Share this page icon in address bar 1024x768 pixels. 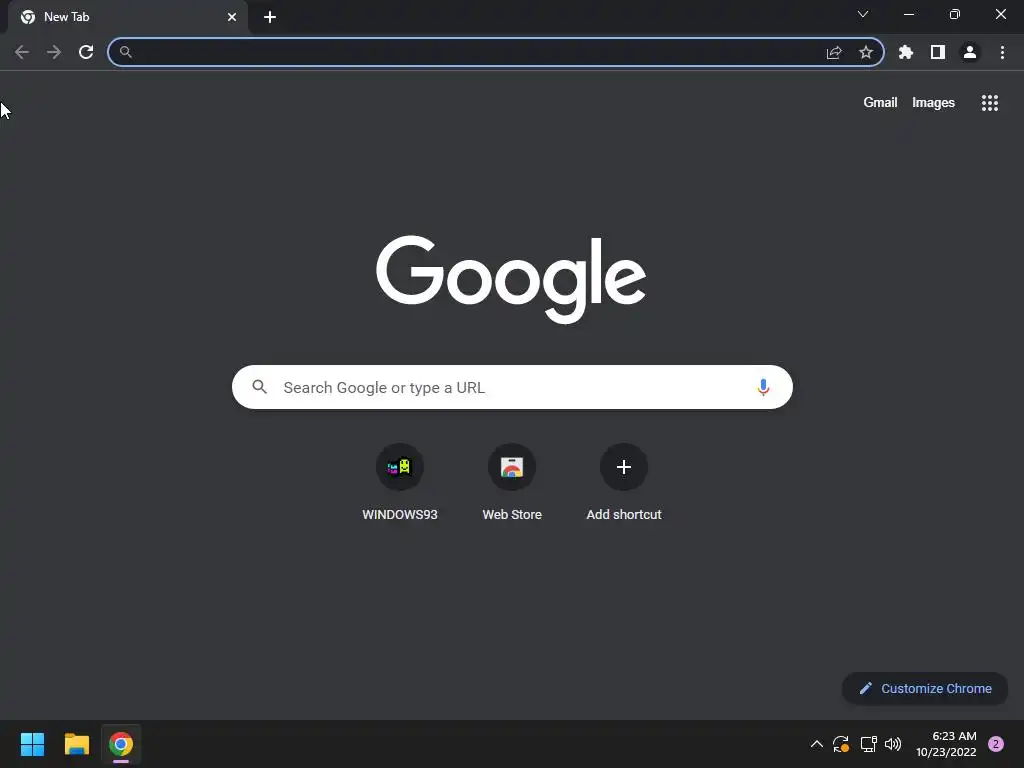coord(834,52)
